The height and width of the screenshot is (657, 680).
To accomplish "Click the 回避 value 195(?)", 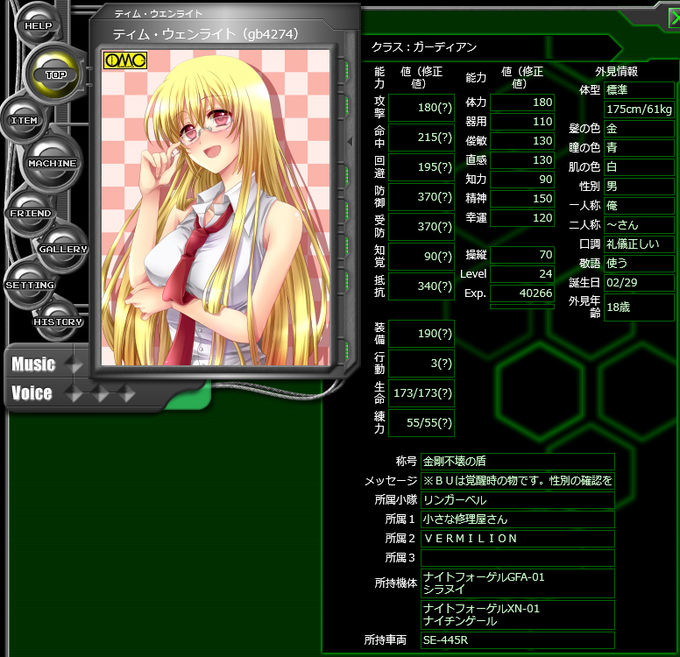I will [421, 167].
